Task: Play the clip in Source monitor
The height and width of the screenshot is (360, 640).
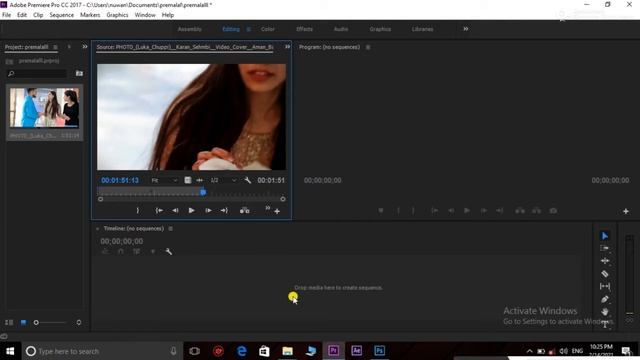Action: 191,210
